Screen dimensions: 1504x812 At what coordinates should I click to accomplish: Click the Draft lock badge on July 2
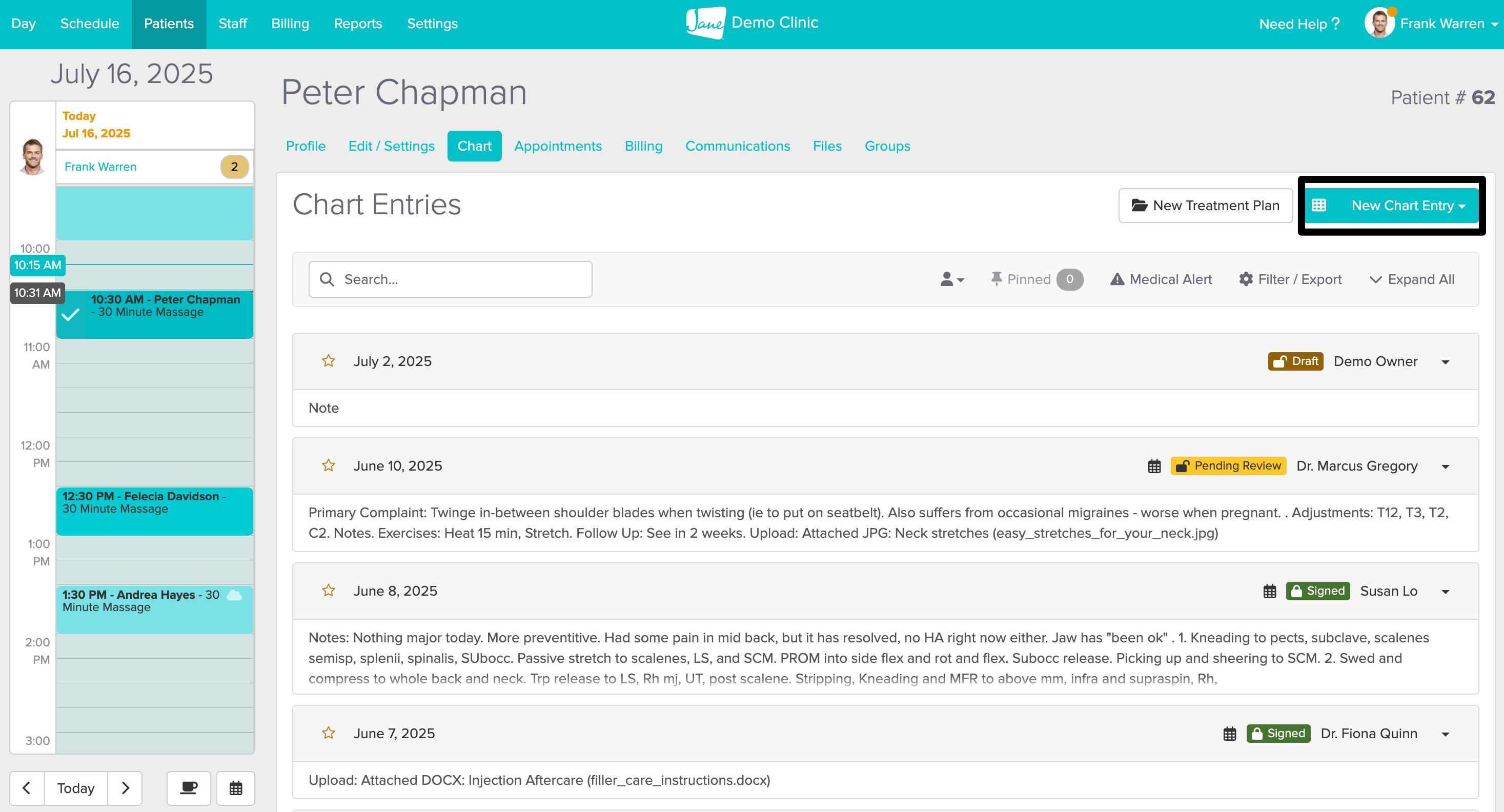(x=1295, y=361)
